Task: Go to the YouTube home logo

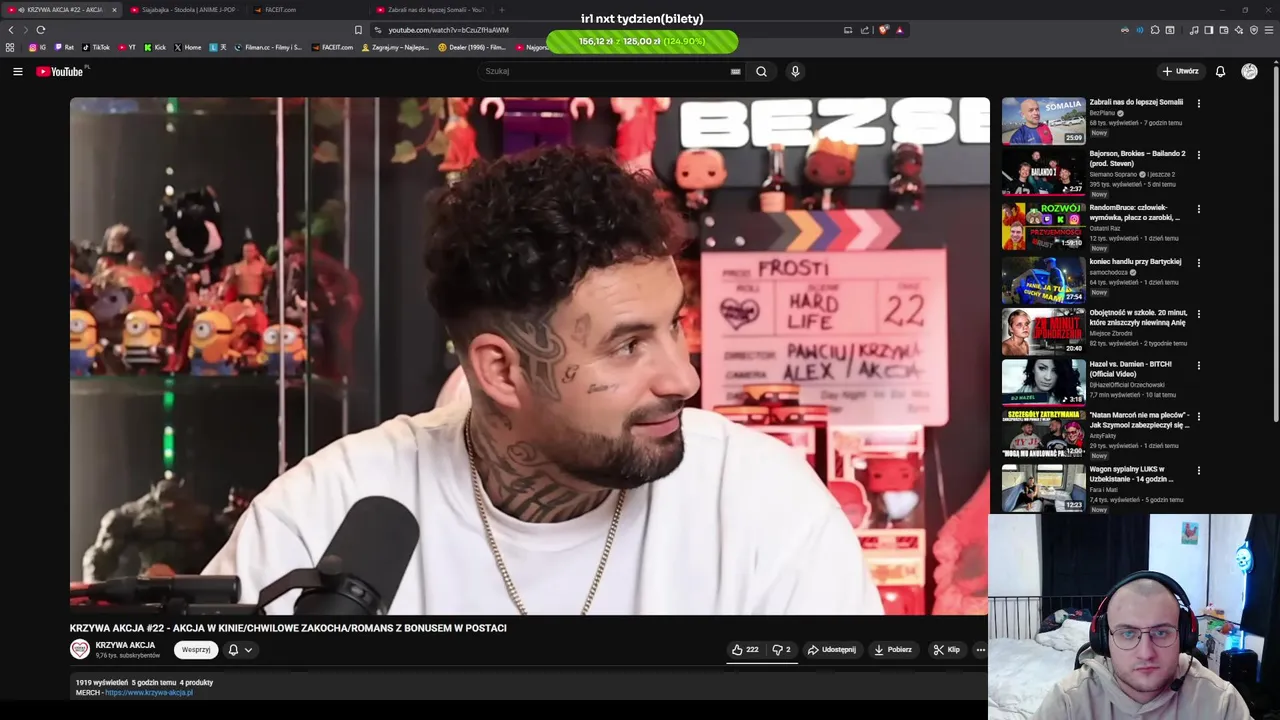Action: click(62, 71)
